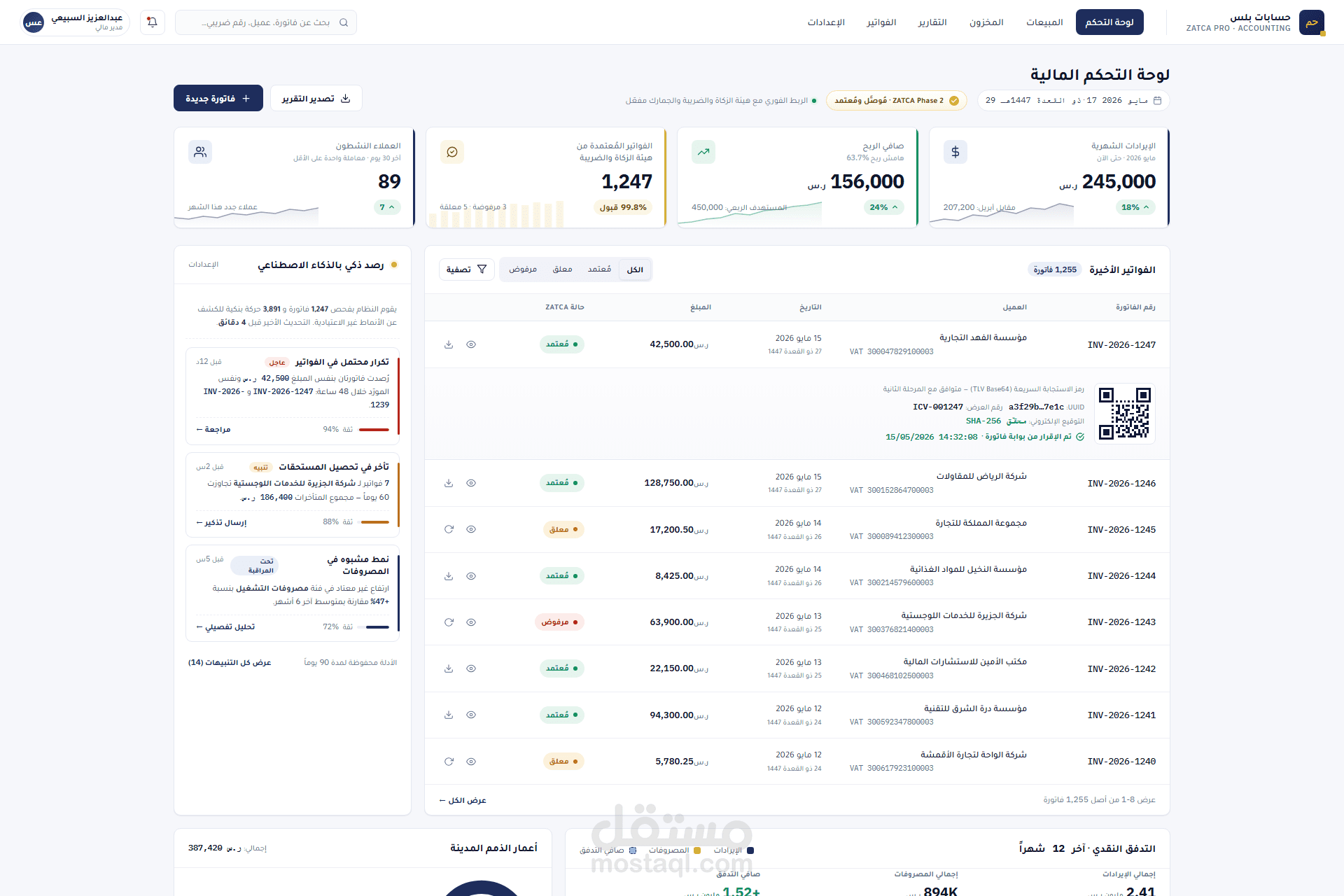This screenshot has width=1344, height=896.
Task: Open the الإعدادات nav menu in header
Action: tap(826, 22)
